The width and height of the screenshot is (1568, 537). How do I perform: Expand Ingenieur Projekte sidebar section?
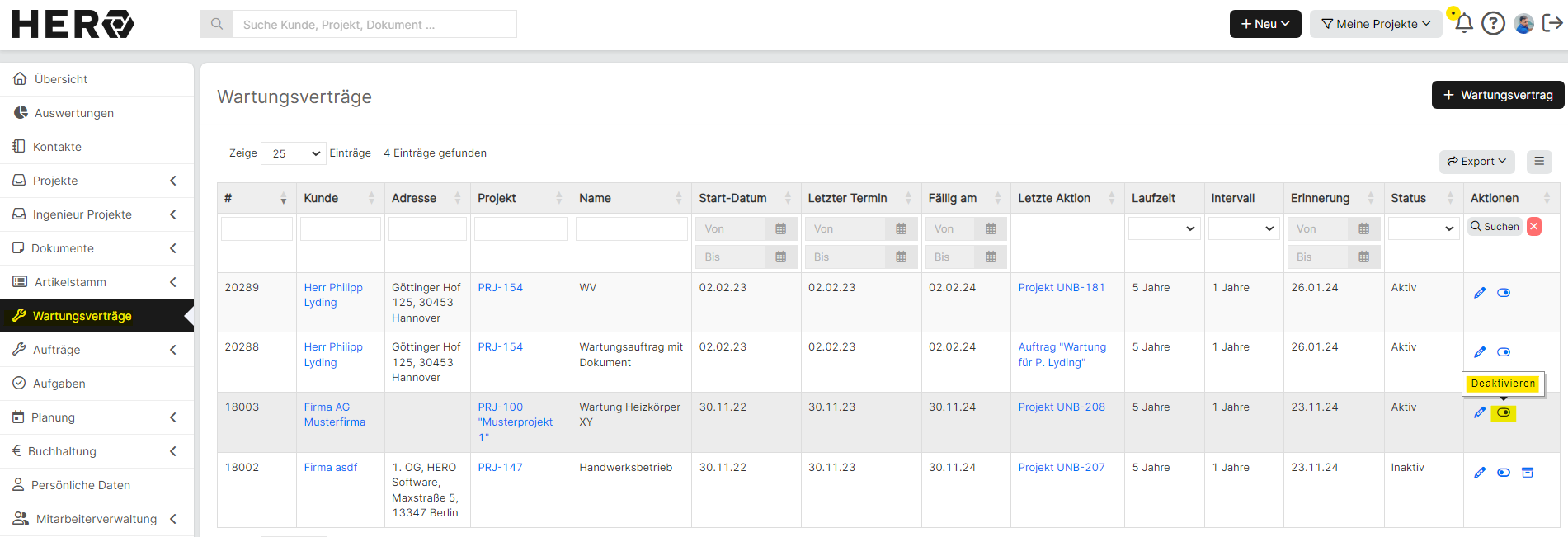coord(97,214)
